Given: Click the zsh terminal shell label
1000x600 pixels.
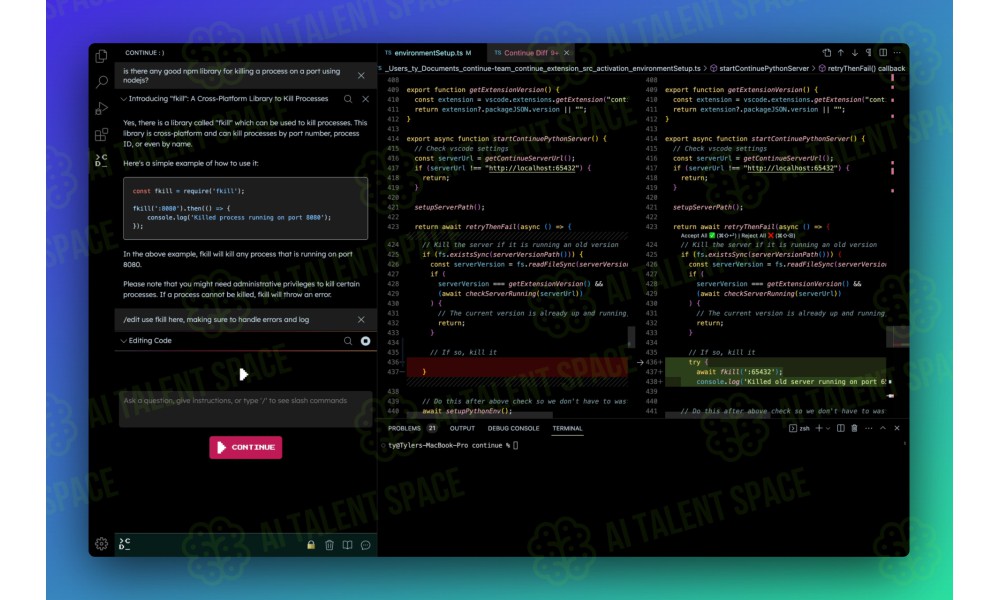Looking at the screenshot, I should [x=798, y=428].
